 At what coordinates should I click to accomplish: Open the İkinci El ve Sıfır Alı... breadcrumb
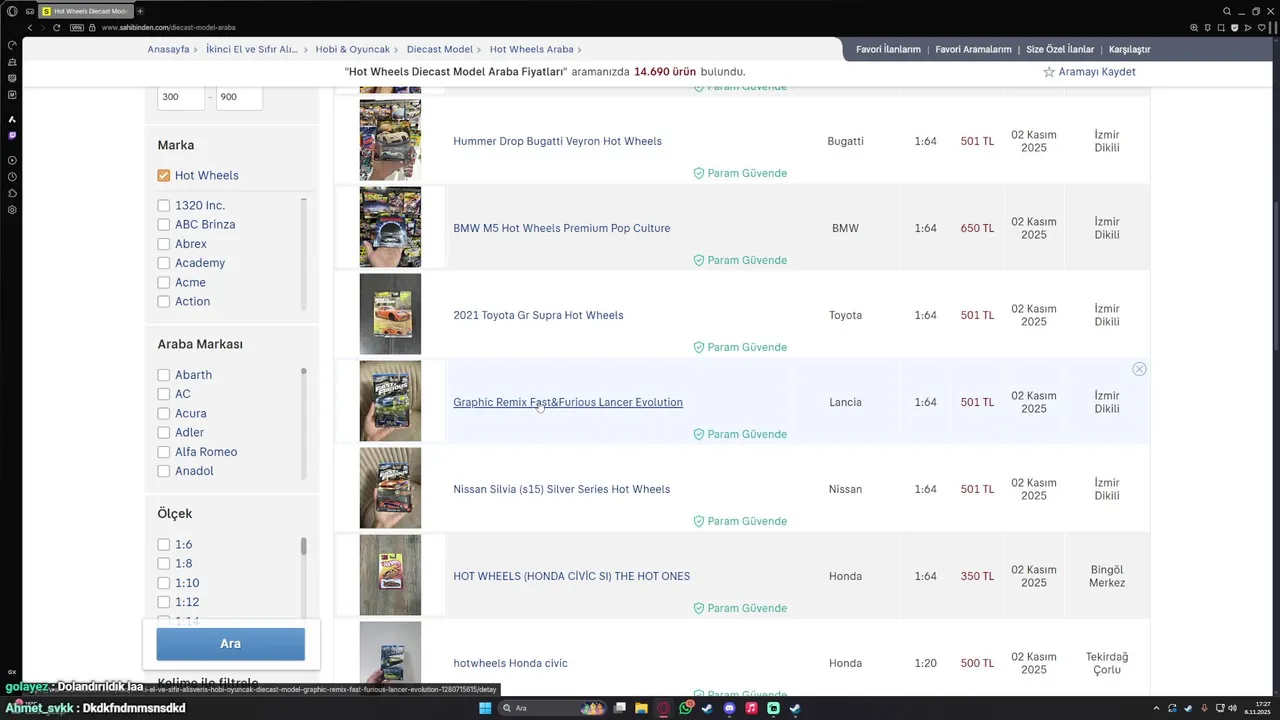(252, 49)
